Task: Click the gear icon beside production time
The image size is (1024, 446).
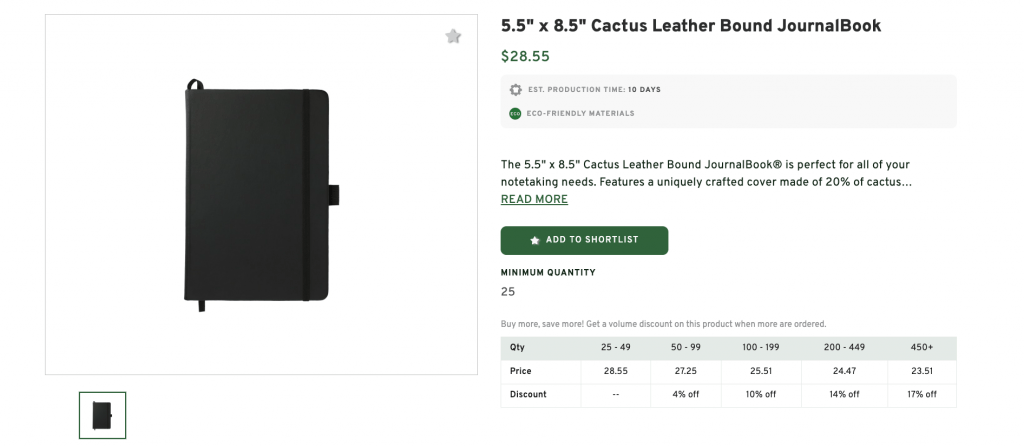Action: [516, 90]
